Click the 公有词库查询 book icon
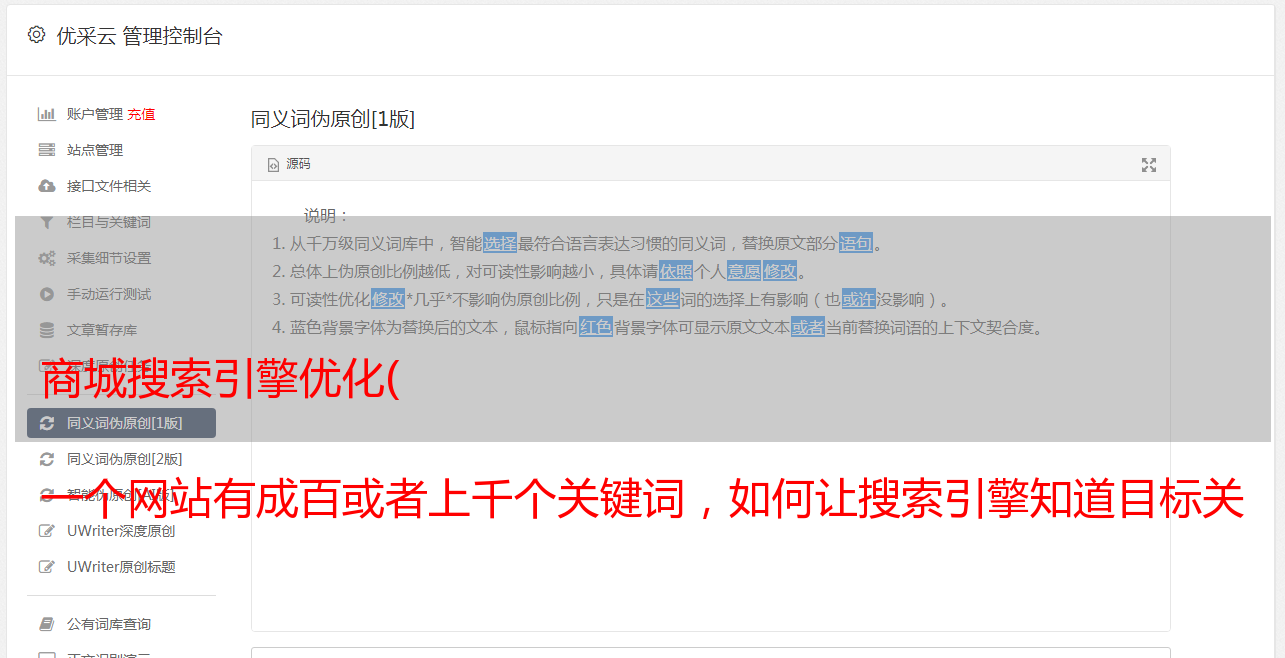The width and height of the screenshot is (1285, 658). pos(46,624)
